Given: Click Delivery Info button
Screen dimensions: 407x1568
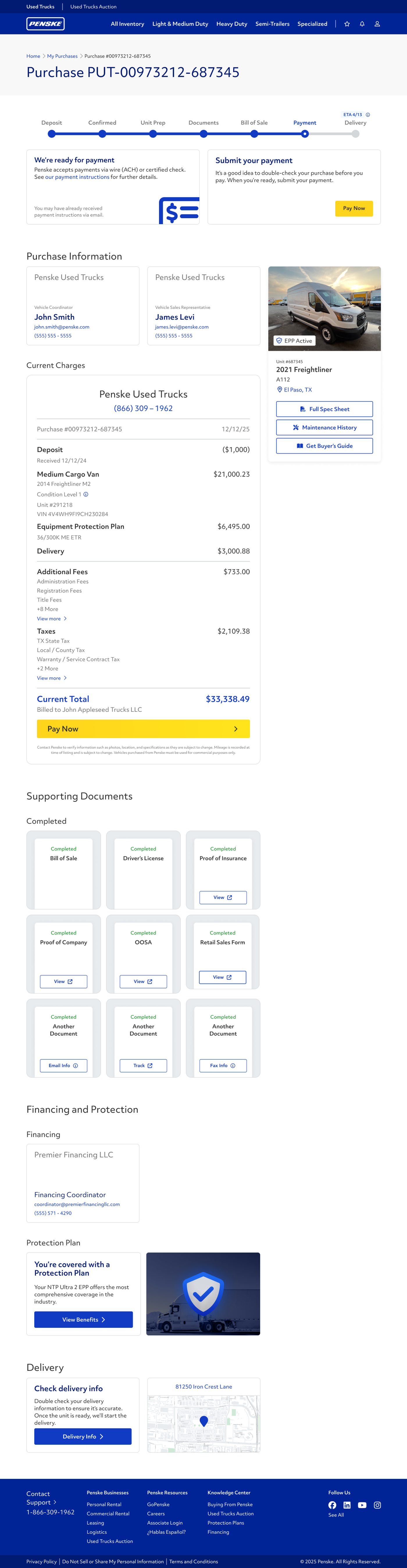Looking at the screenshot, I should pos(83,1437).
